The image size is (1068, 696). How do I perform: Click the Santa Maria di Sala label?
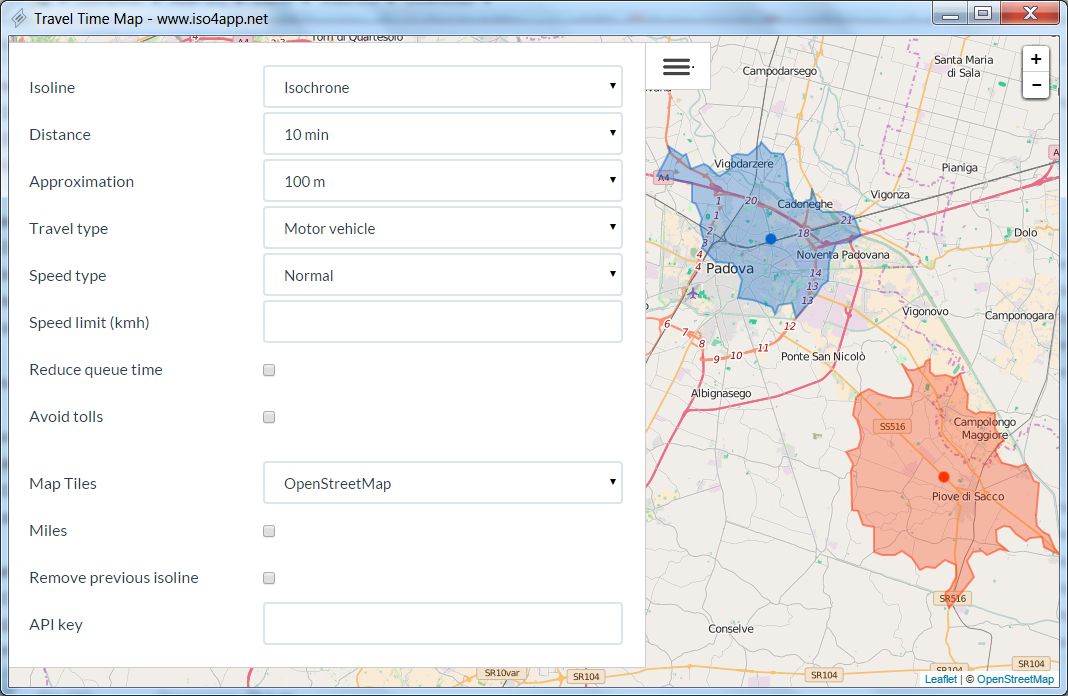coord(963,66)
